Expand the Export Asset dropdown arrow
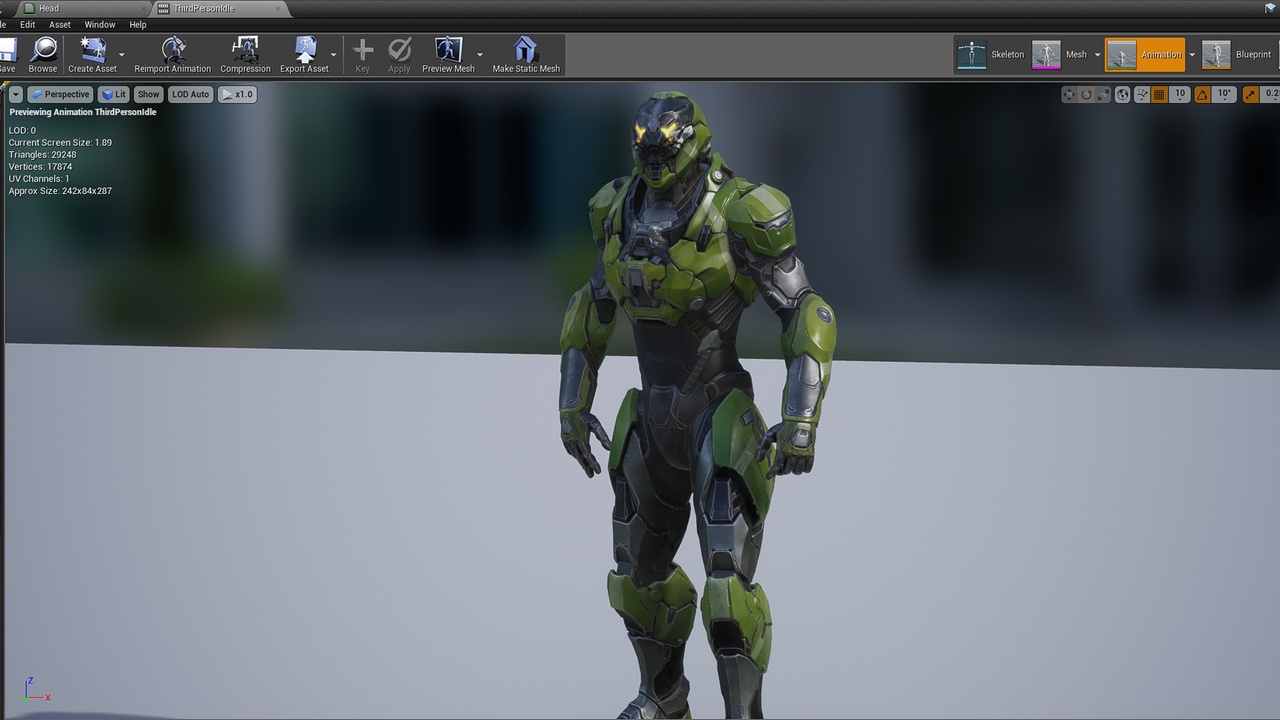 point(334,55)
